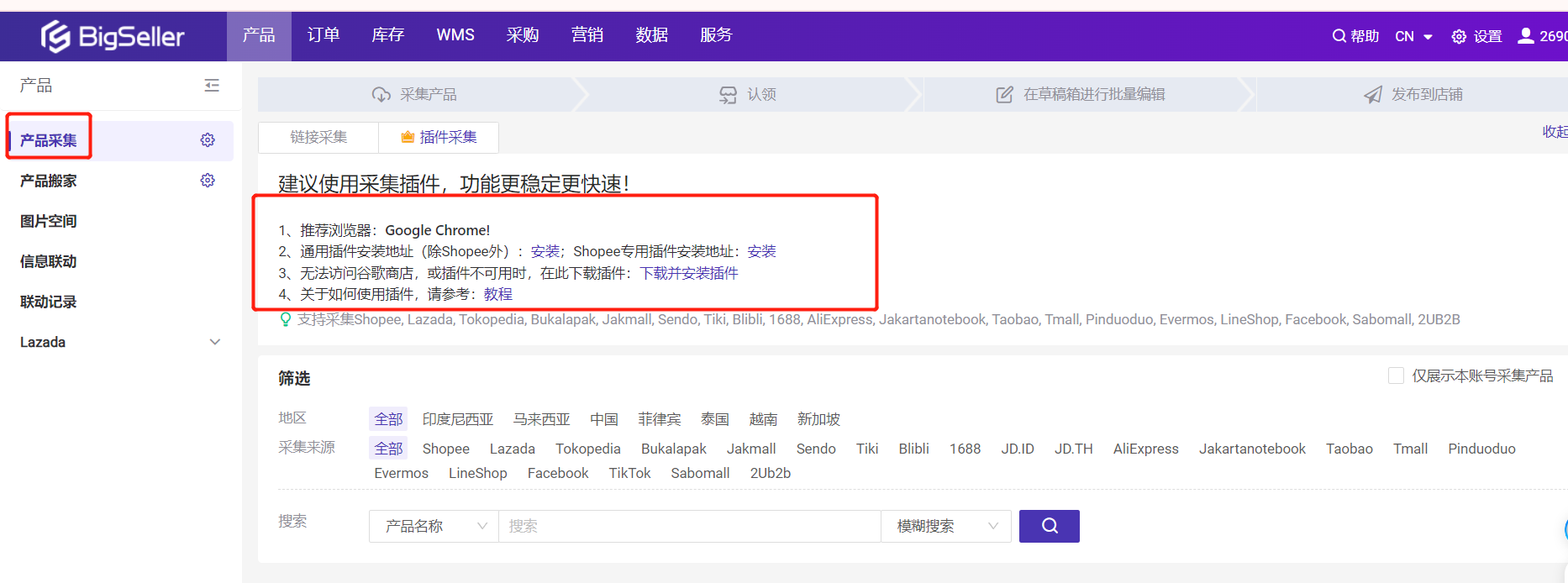Click the user account avatar icon
The height and width of the screenshot is (583, 1568).
(1526, 36)
